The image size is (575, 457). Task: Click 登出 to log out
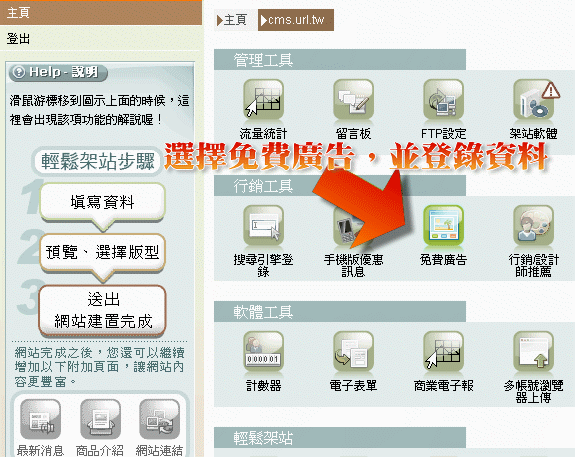(x=18, y=38)
